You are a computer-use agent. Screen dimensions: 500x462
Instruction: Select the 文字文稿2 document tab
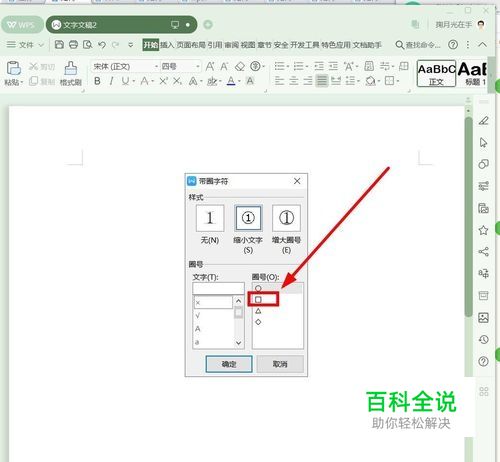pyautogui.click(x=121, y=25)
